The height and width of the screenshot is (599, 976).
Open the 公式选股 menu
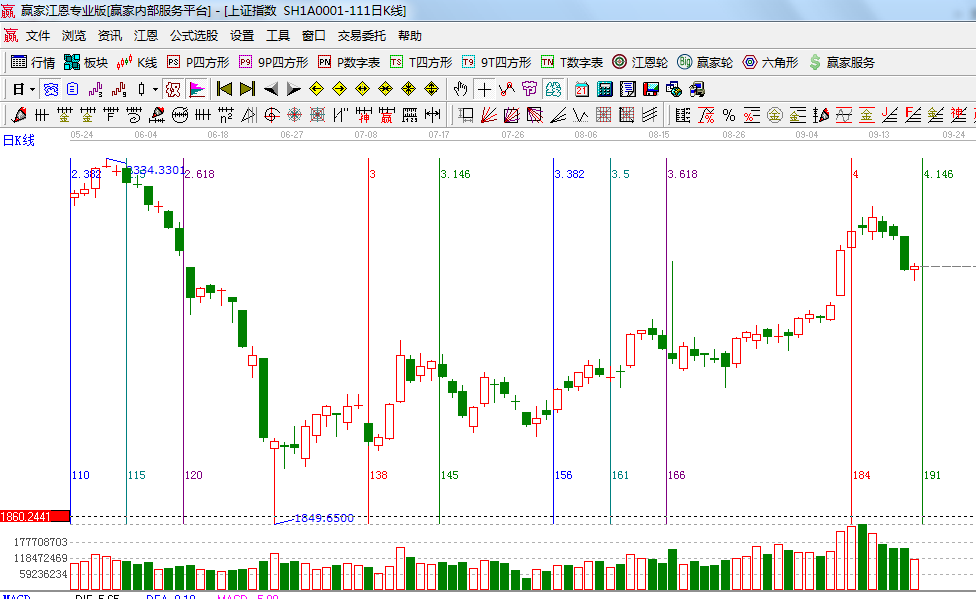tap(193, 35)
